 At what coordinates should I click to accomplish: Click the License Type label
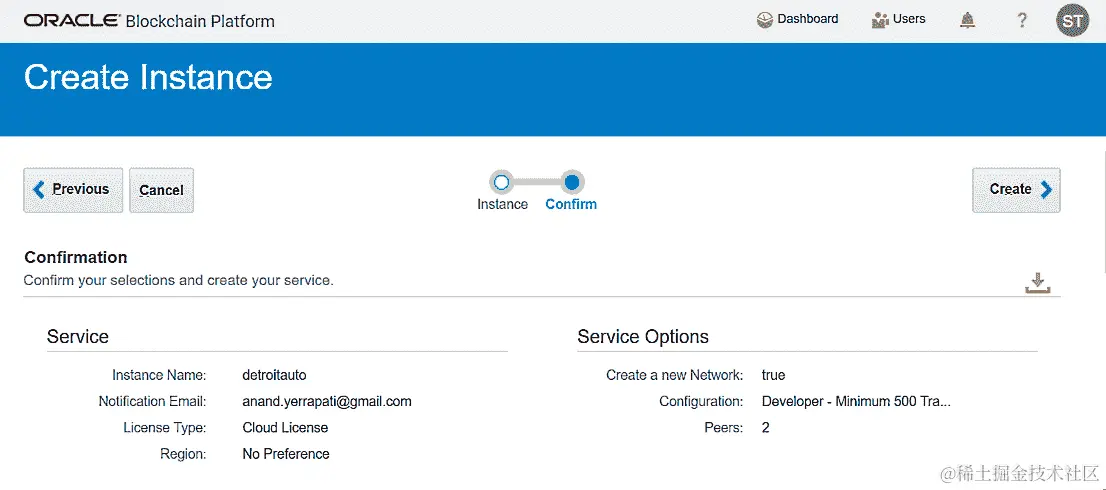tap(164, 428)
